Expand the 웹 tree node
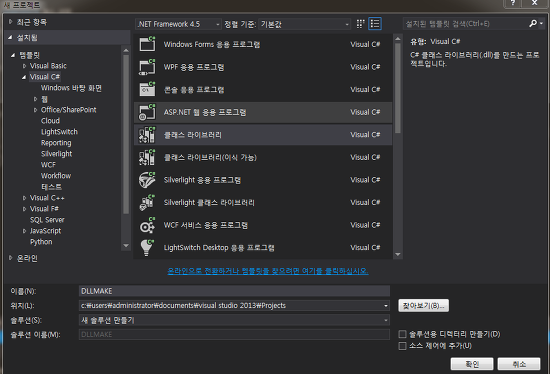The height and width of the screenshot is (374, 550). tap(35, 99)
